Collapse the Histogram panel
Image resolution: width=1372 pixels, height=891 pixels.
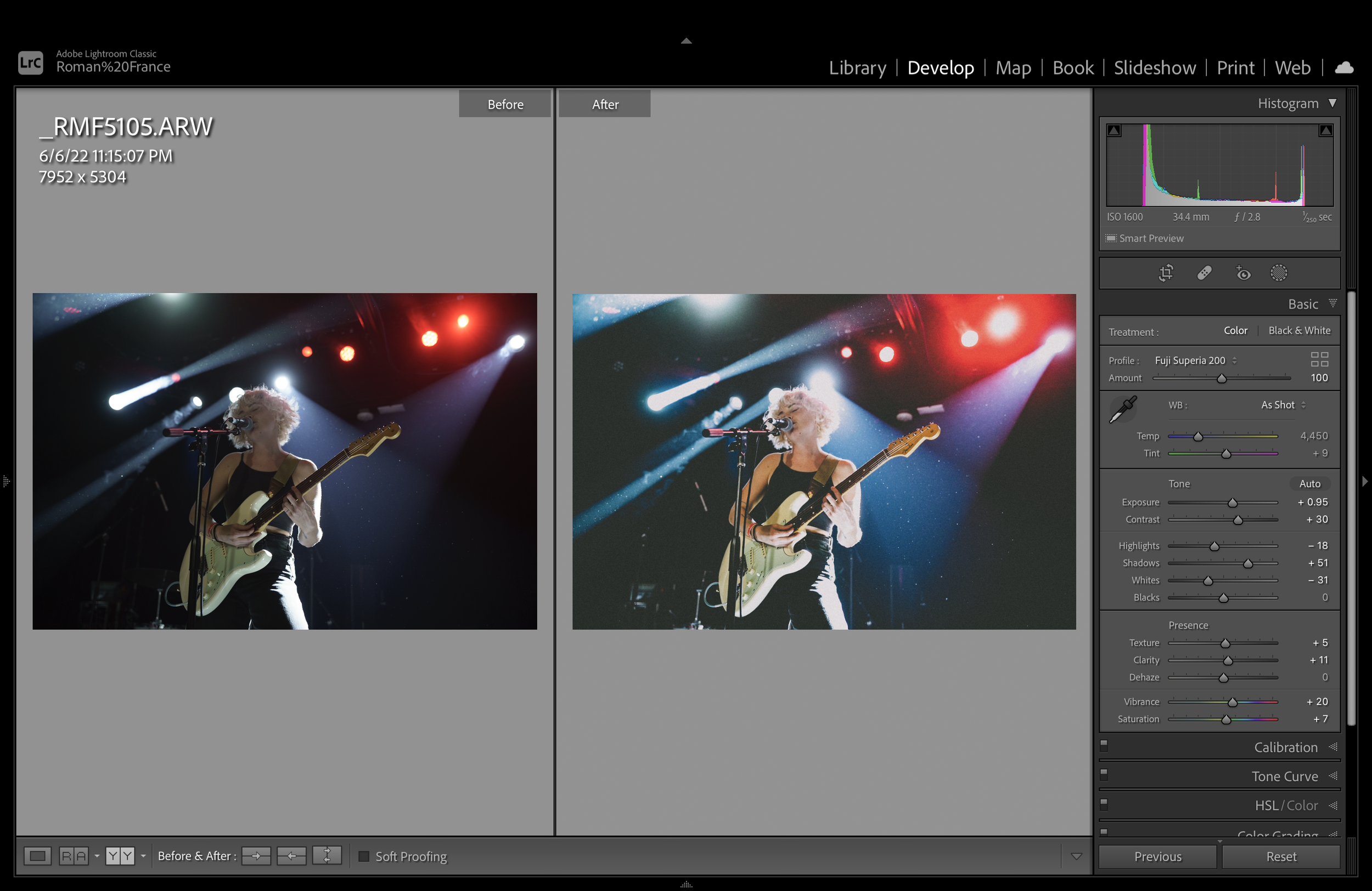click(x=1332, y=103)
